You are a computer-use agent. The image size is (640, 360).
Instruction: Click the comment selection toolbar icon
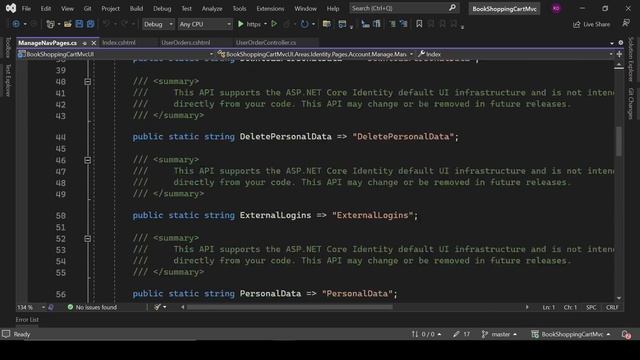pos(392,24)
